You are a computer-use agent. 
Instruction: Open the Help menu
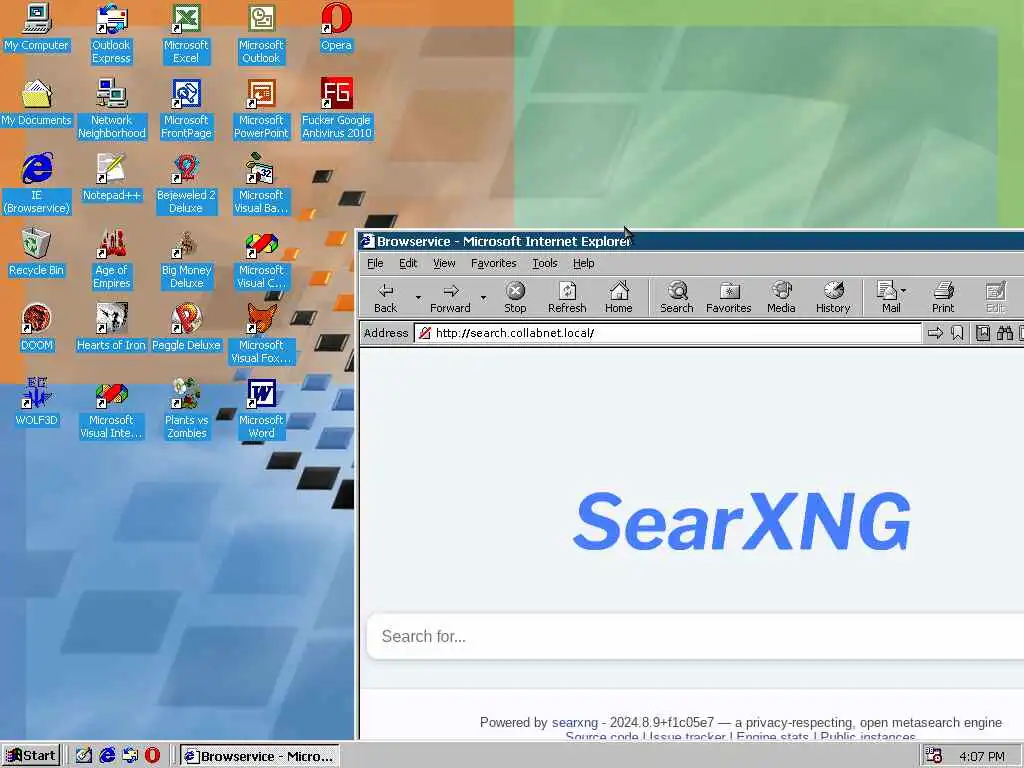pyautogui.click(x=584, y=263)
